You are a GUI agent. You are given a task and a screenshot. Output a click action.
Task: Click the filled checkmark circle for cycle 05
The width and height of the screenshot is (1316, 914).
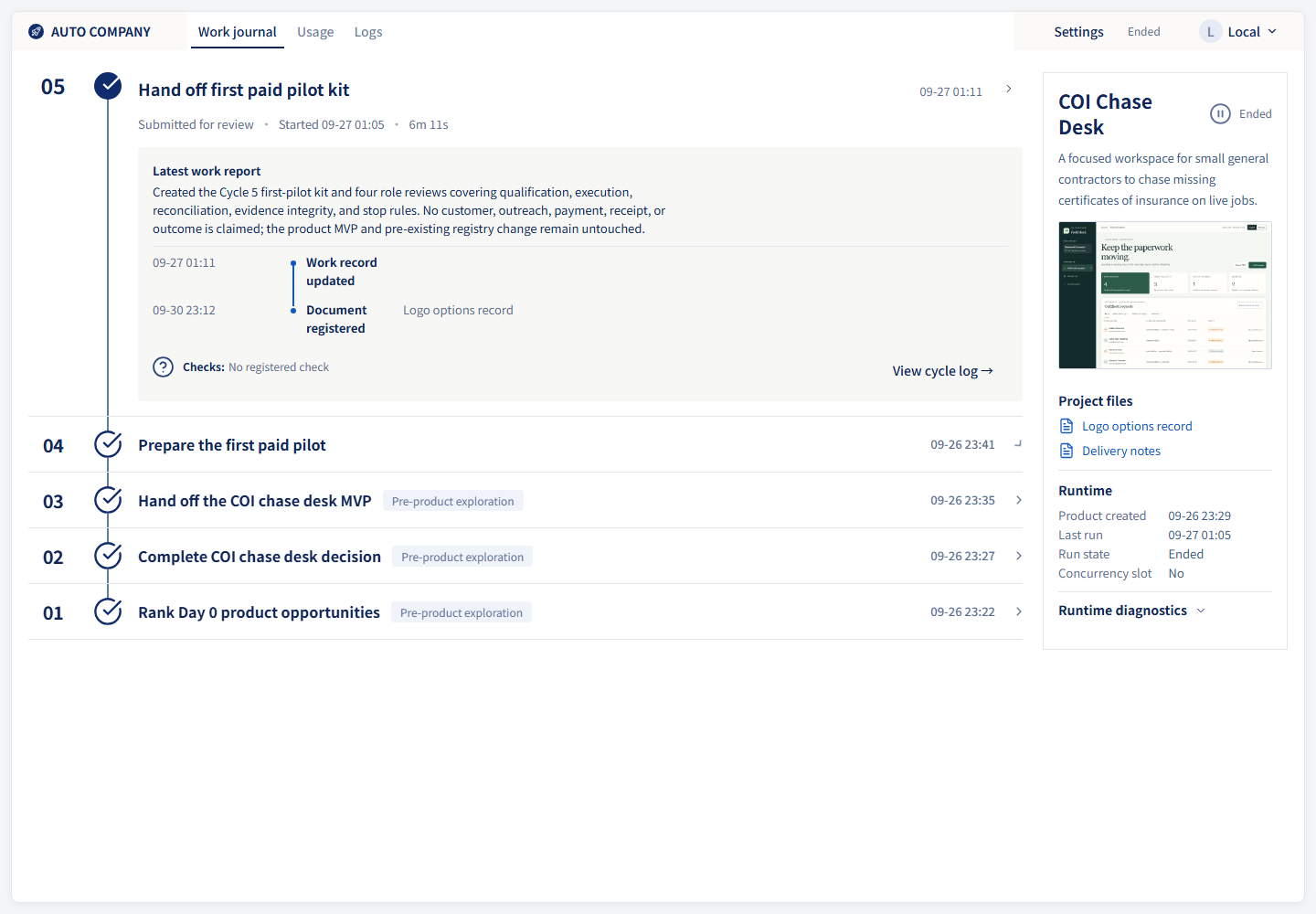[x=108, y=86]
